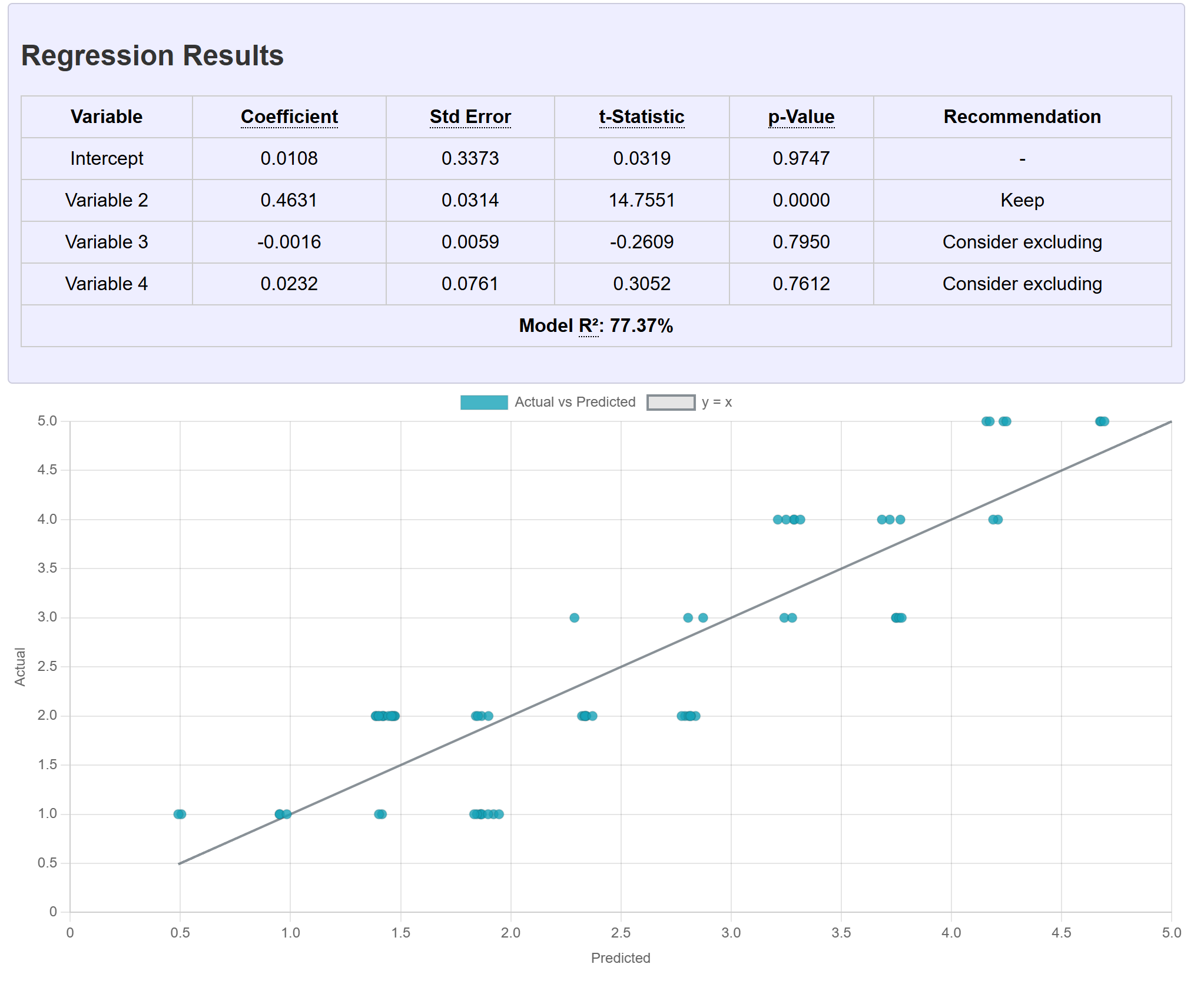The height and width of the screenshot is (984, 1204).
Task: Click the intercept coefficient 0.0108
Action: coord(289,158)
